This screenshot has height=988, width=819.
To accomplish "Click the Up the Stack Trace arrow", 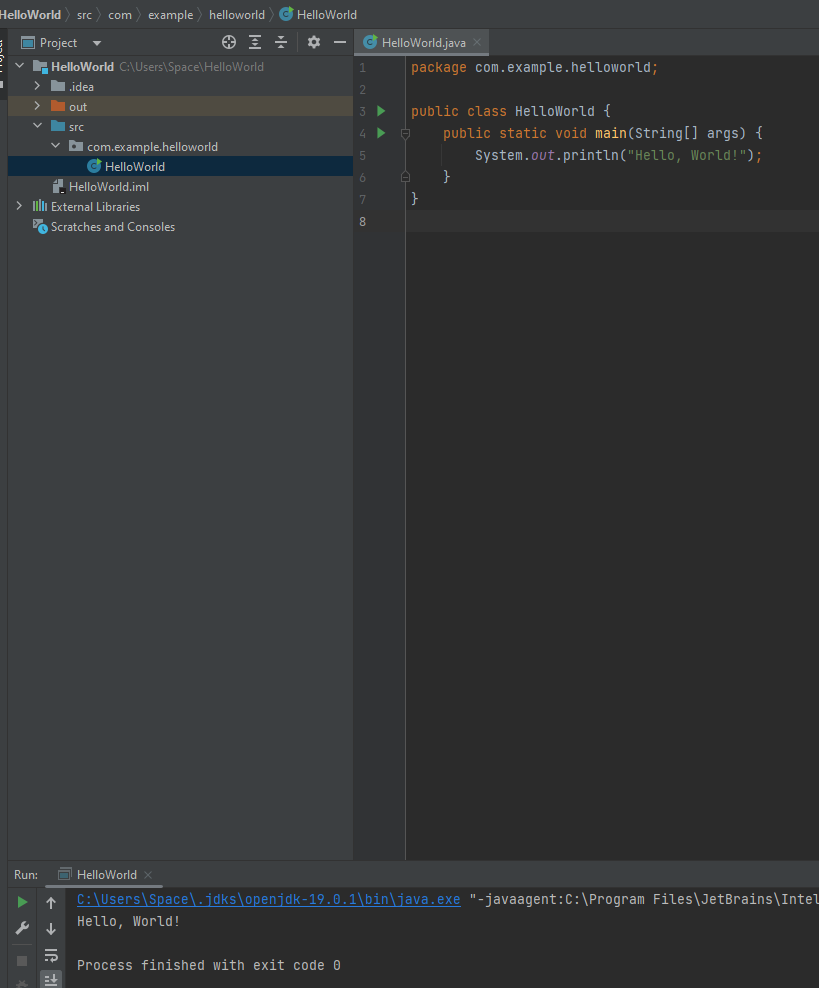I will (50, 902).
